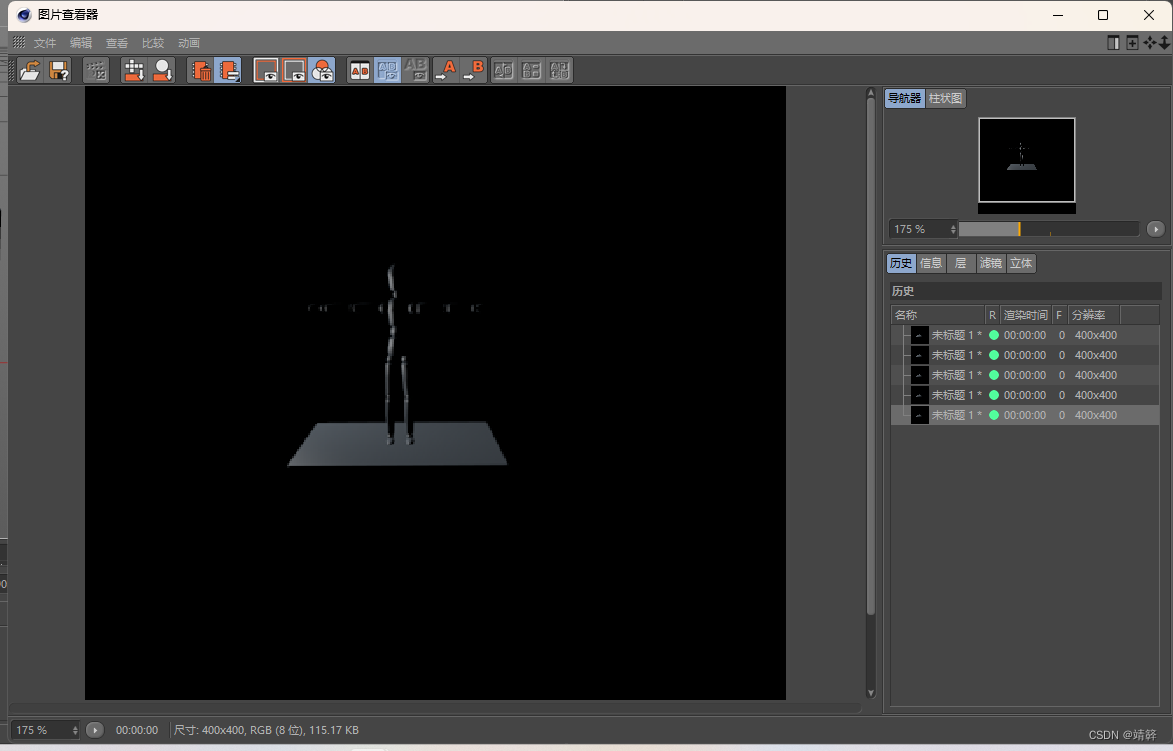Viewport: 1173px width, 751px height.
Task: Switch to the 滤镜 tab
Action: [990, 263]
